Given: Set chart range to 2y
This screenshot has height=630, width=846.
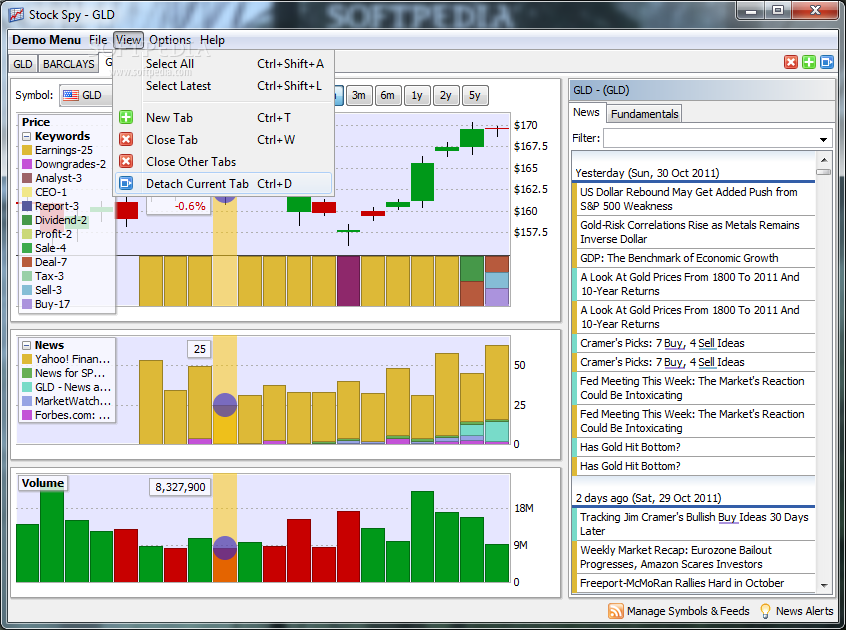Looking at the screenshot, I should click(445, 95).
